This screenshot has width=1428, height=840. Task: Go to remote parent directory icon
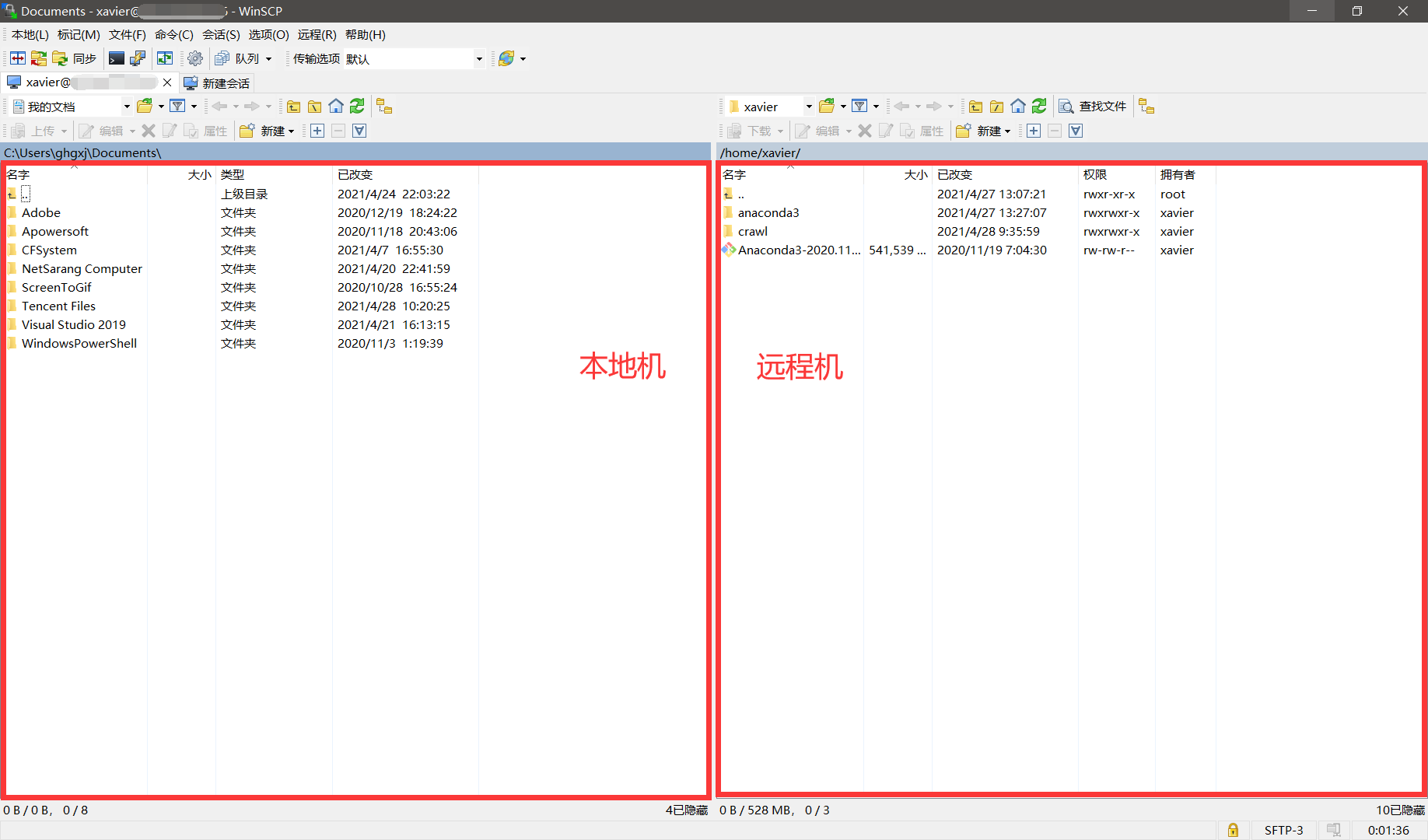point(975,107)
